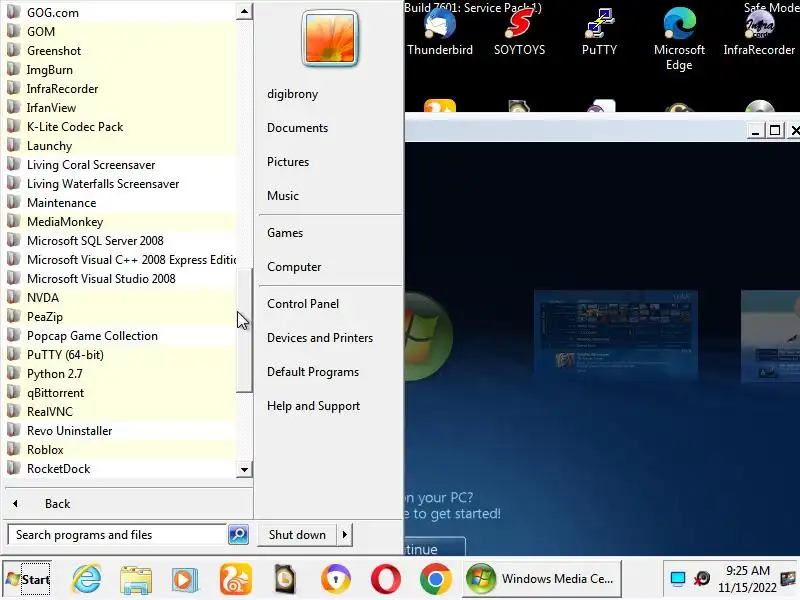Expand the Python 2.7 folder

(120, 373)
